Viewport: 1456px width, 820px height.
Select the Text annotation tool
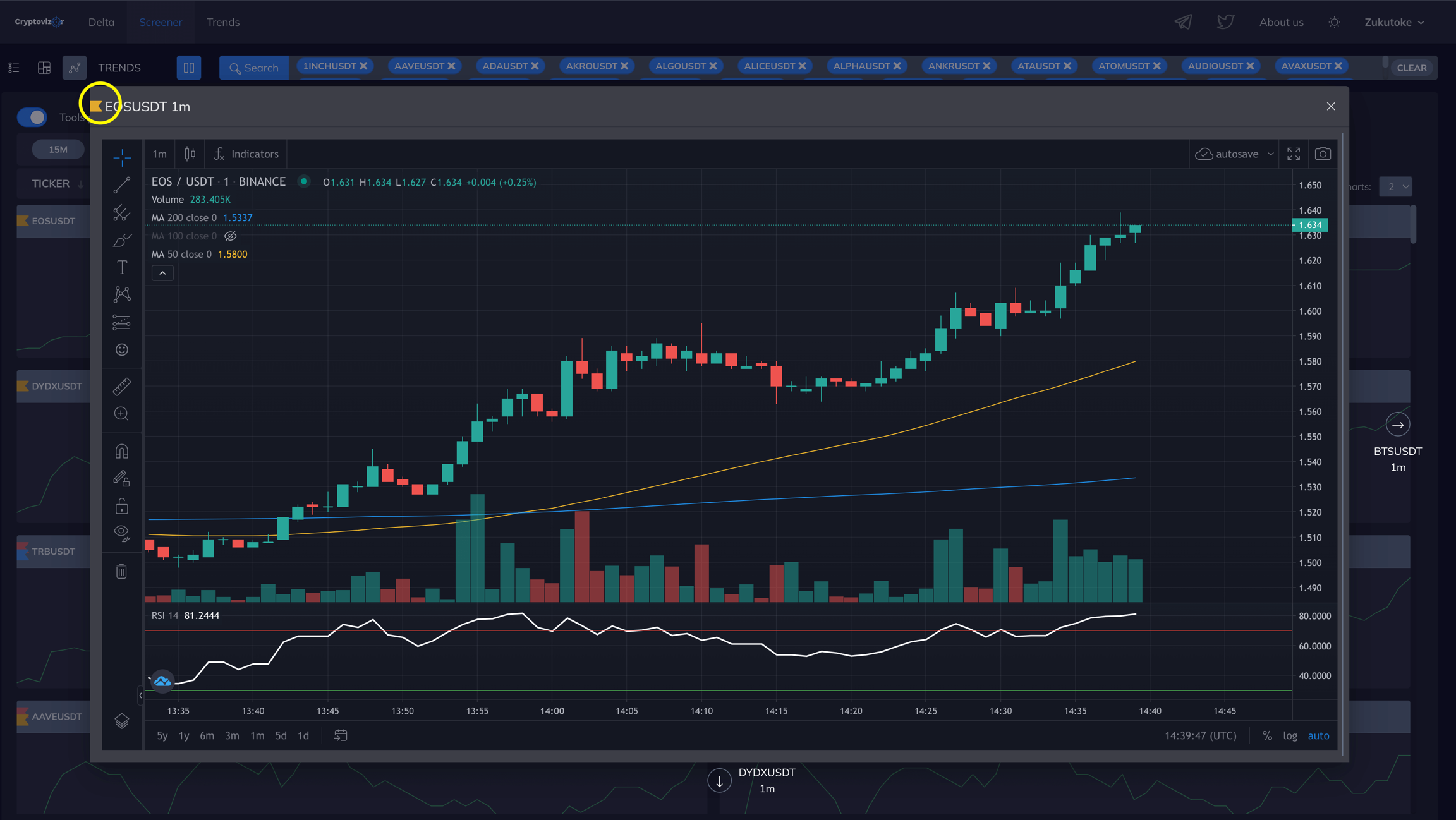coord(121,267)
